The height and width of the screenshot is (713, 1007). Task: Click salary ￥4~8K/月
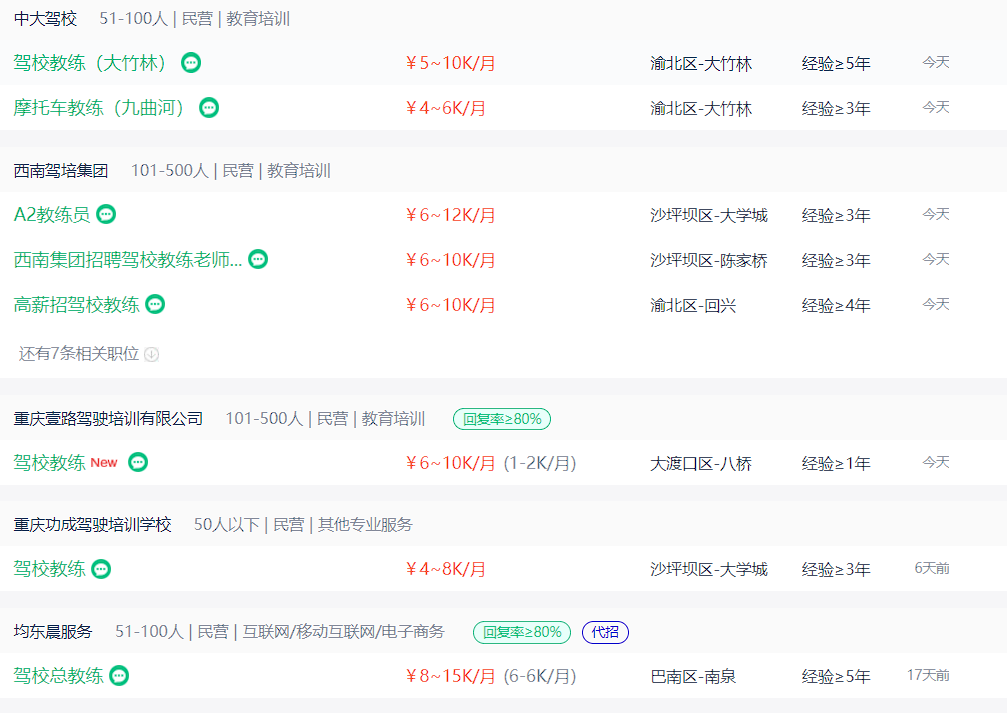point(445,569)
